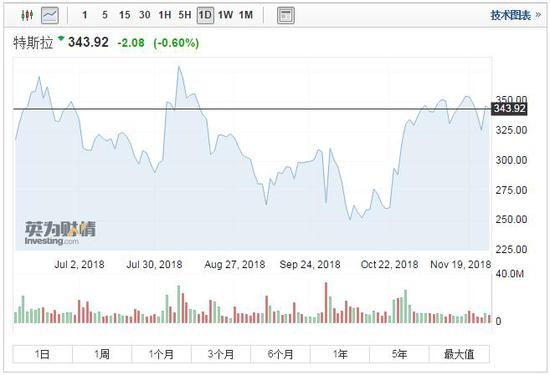Choose the 5H interval
This screenshot has width=550, height=375.
tap(185, 15)
